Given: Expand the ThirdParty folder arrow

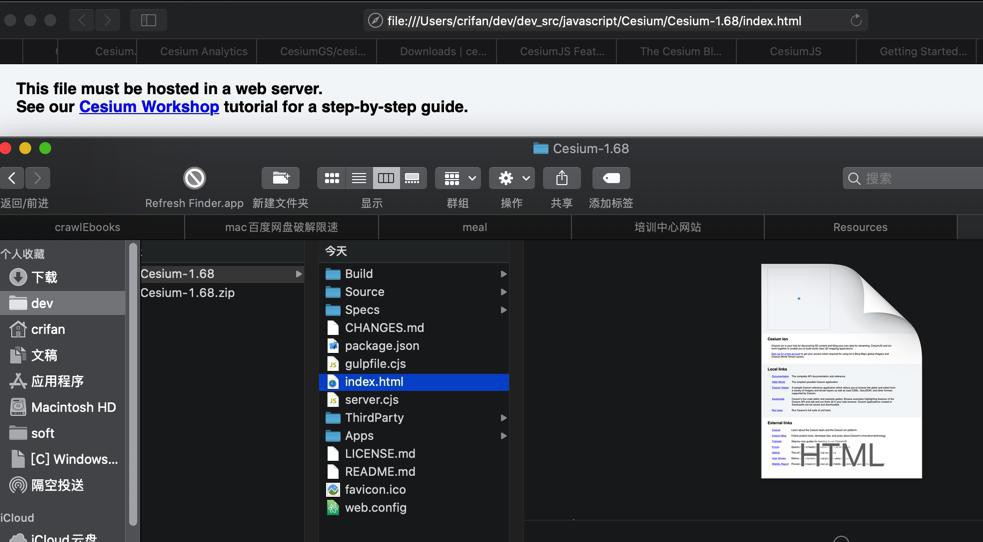Looking at the screenshot, I should click(503, 418).
